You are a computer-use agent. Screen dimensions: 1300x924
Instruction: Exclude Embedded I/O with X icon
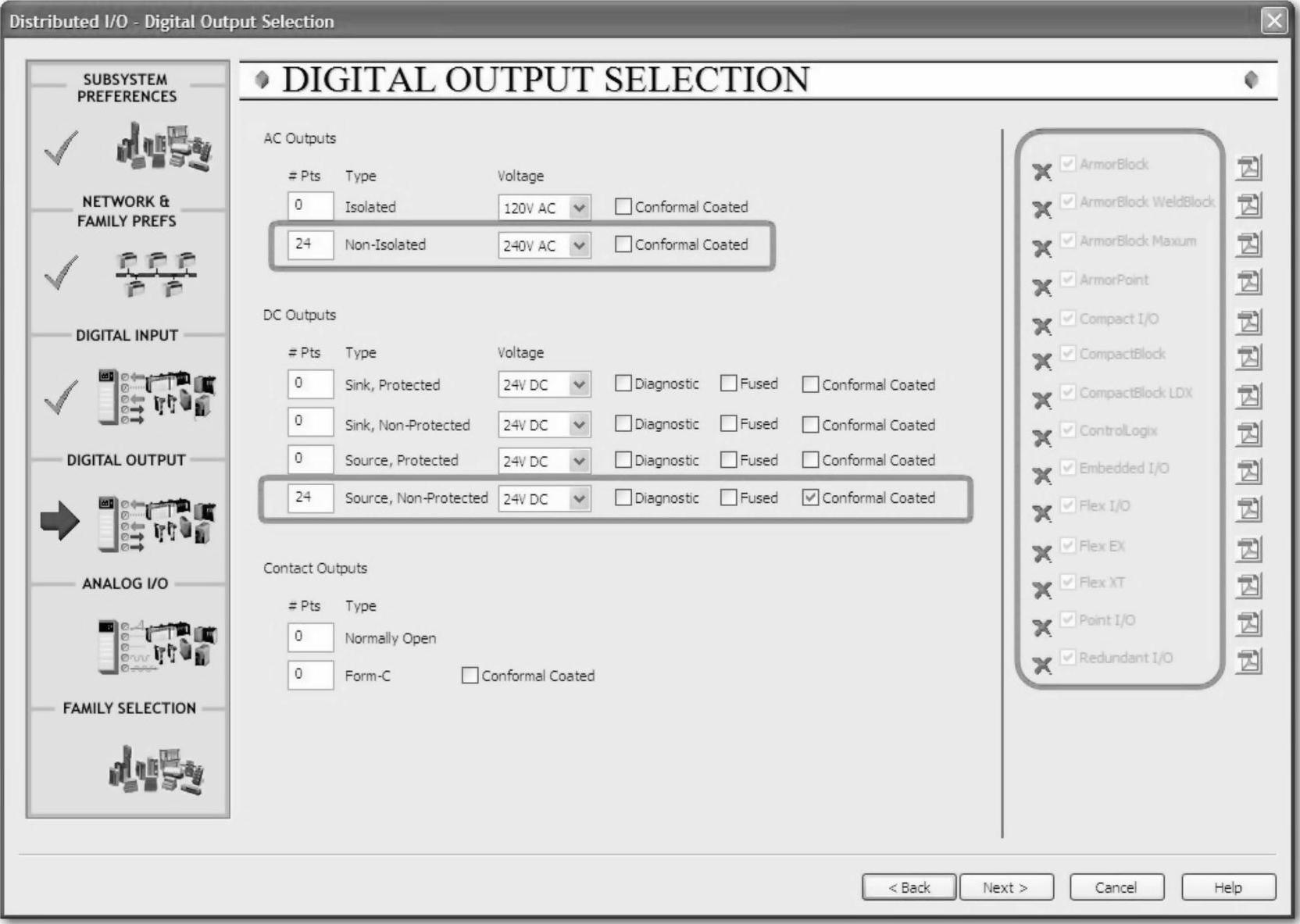pyautogui.click(x=1042, y=476)
